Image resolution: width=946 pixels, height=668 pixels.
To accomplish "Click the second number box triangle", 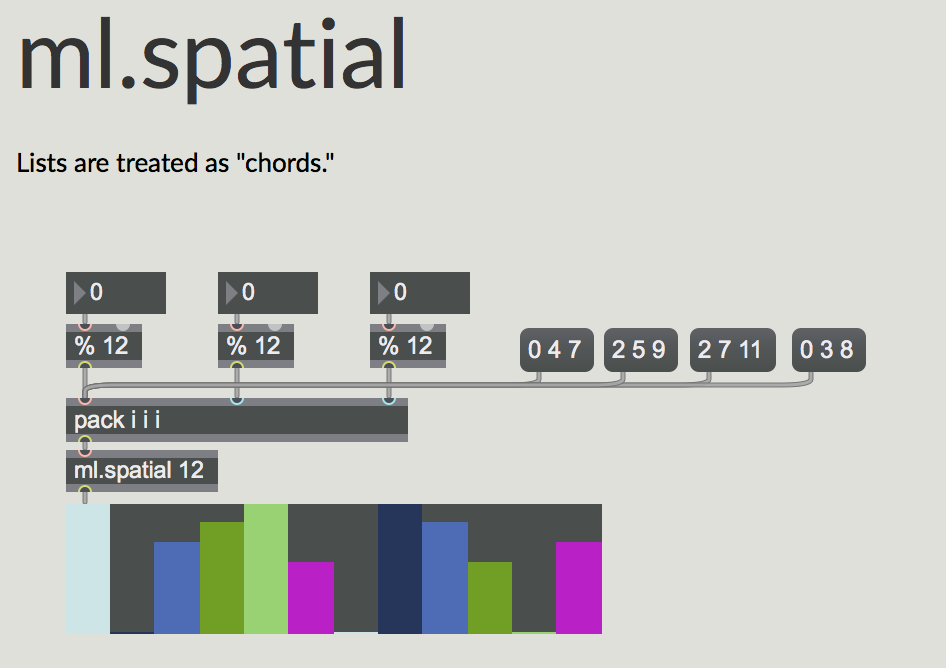I will point(231,293).
